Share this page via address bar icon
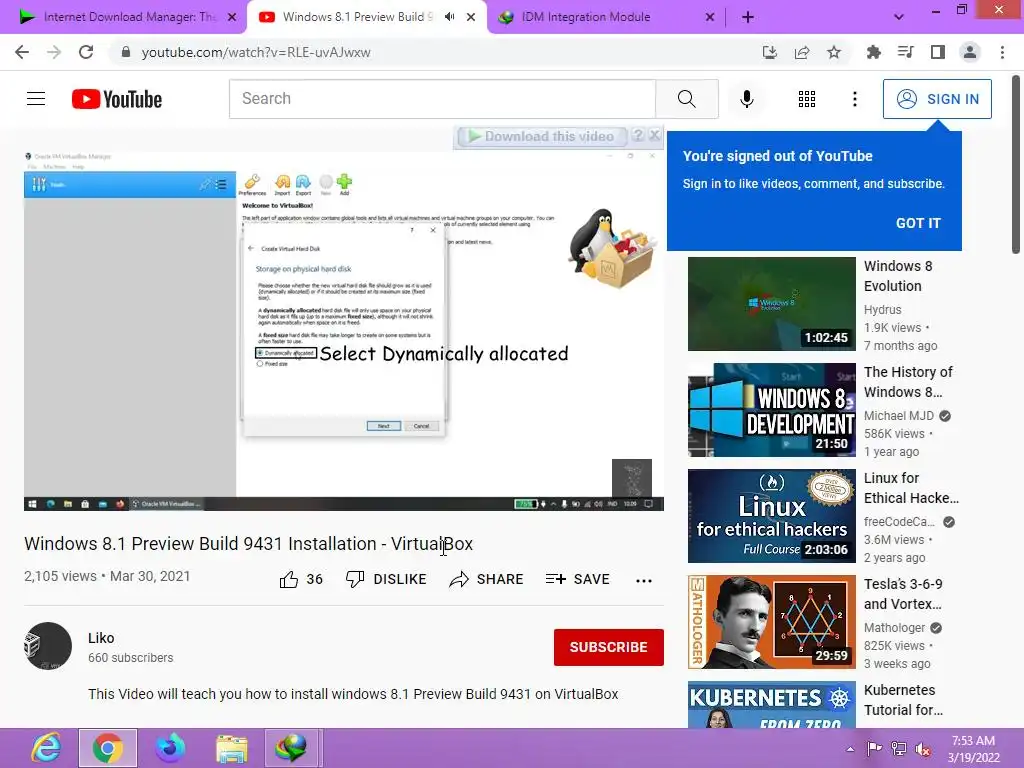The width and height of the screenshot is (1024, 768). [x=802, y=52]
